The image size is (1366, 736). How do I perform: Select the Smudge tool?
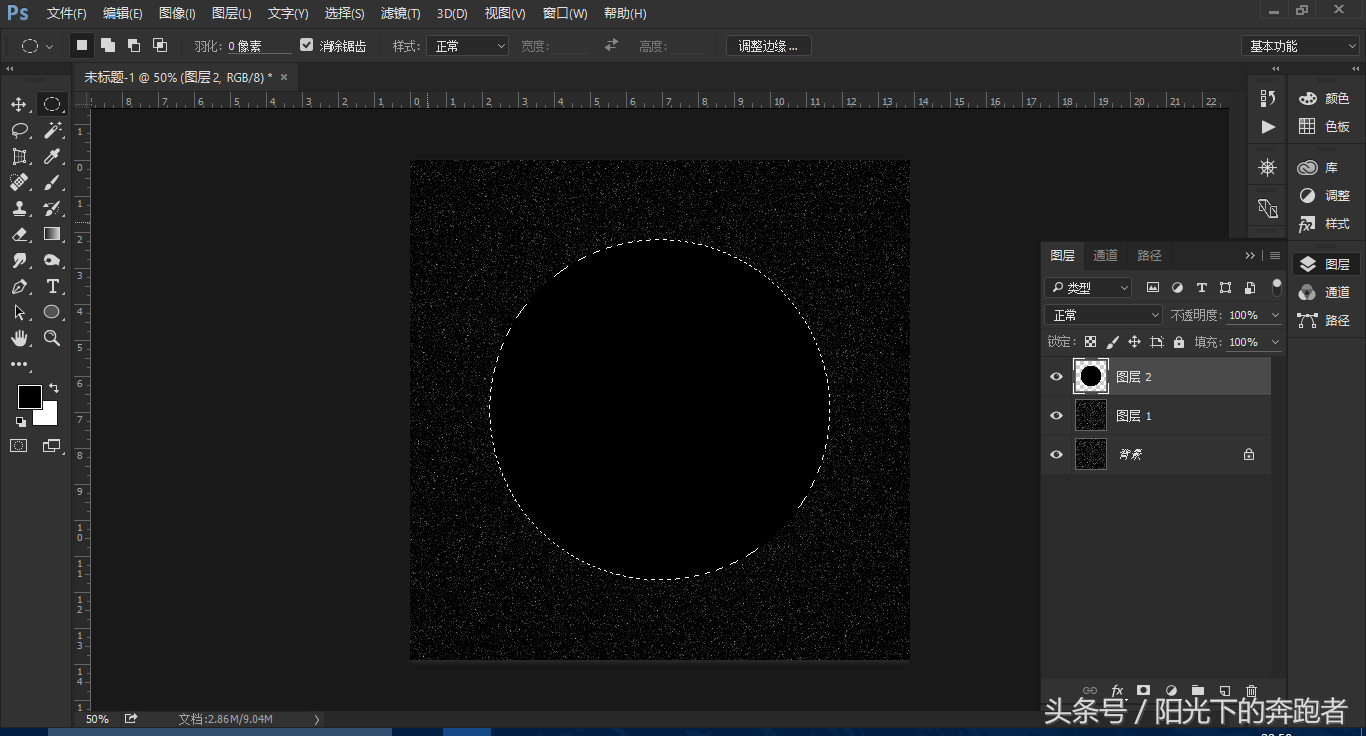tap(19, 260)
